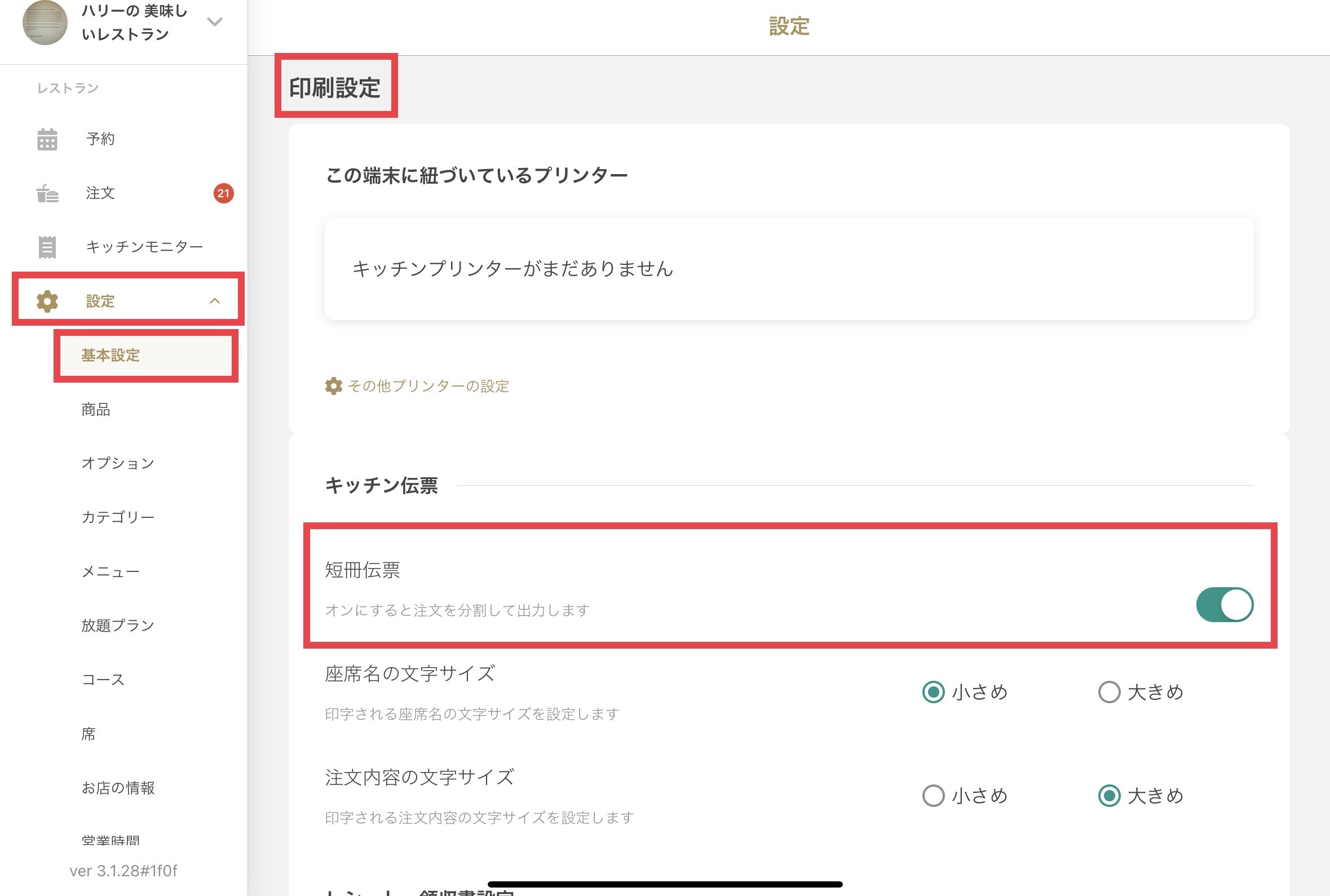Select 大きめ for 注文内容の文字サイズ
The width and height of the screenshot is (1330, 896).
[x=1109, y=796]
